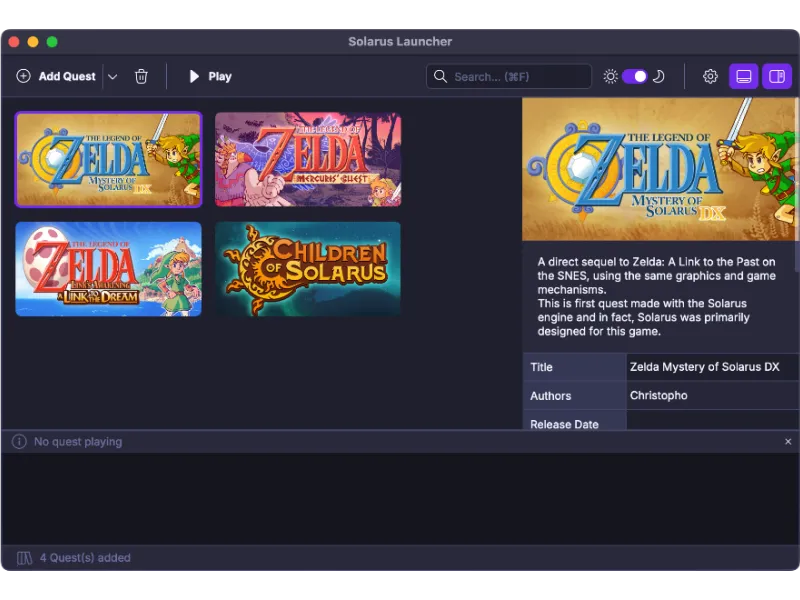The image size is (800, 600).
Task: Click the 4 Quest(s) added text
Action: pyautogui.click(x=85, y=558)
